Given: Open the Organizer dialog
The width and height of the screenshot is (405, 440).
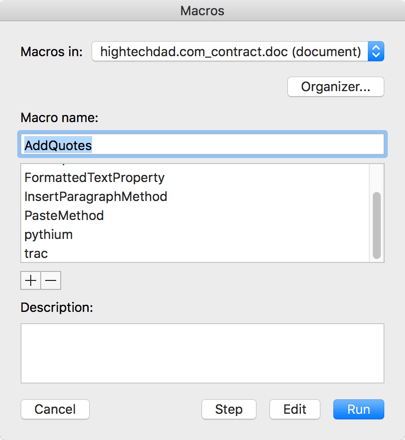Looking at the screenshot, I should pyautogui.click(x=336, y=87).
